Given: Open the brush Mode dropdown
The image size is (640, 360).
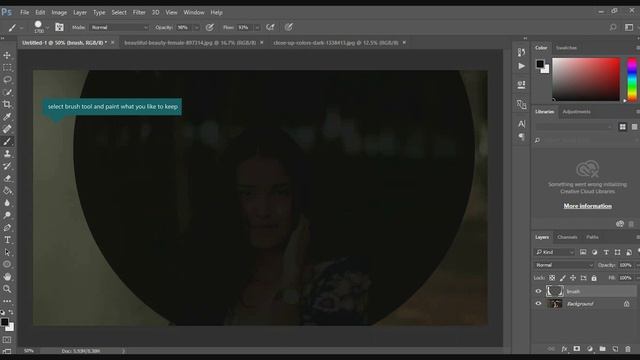Looking at the screenshot, I should pos(119,27).
